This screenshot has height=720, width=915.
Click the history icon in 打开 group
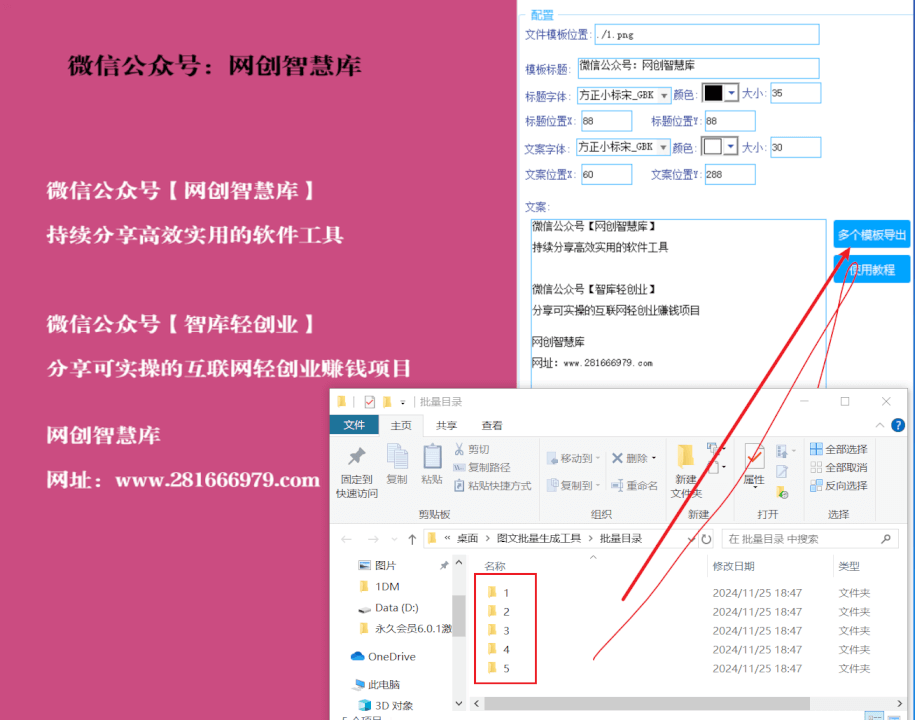coord(782,494)
